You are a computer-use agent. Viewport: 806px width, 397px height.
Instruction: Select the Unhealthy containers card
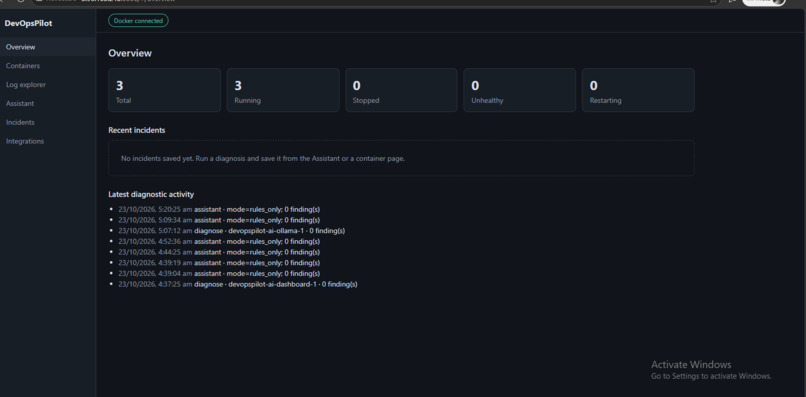[x=520, y=90]
